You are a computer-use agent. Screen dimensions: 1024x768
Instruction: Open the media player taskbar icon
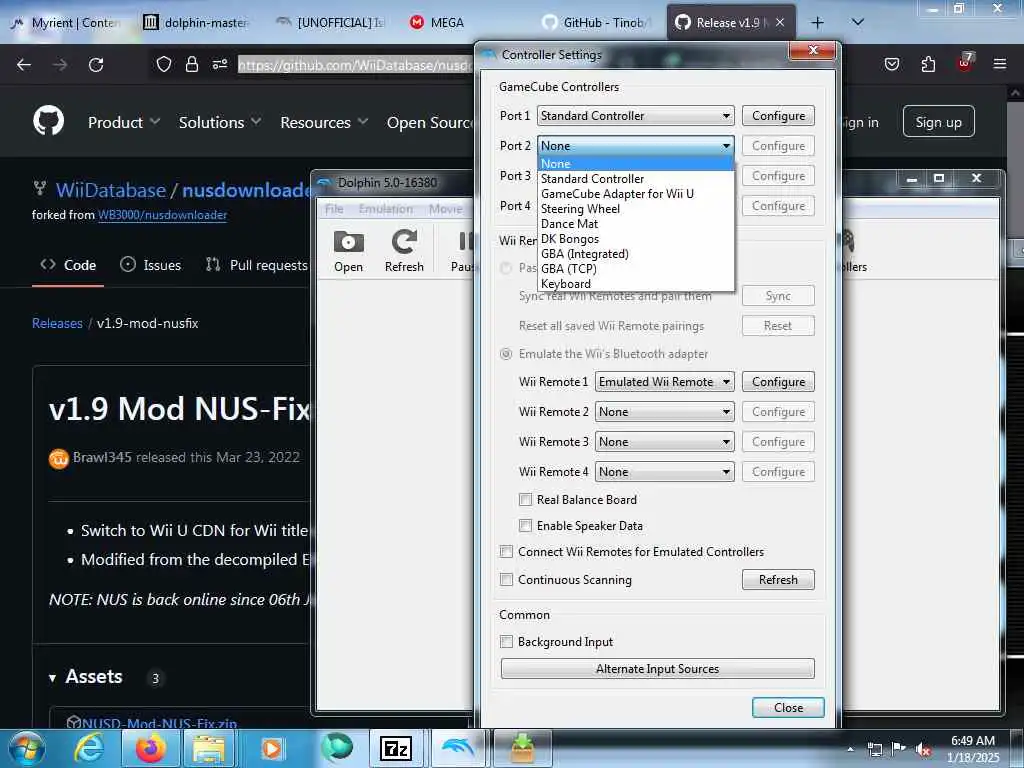(272, 749)
